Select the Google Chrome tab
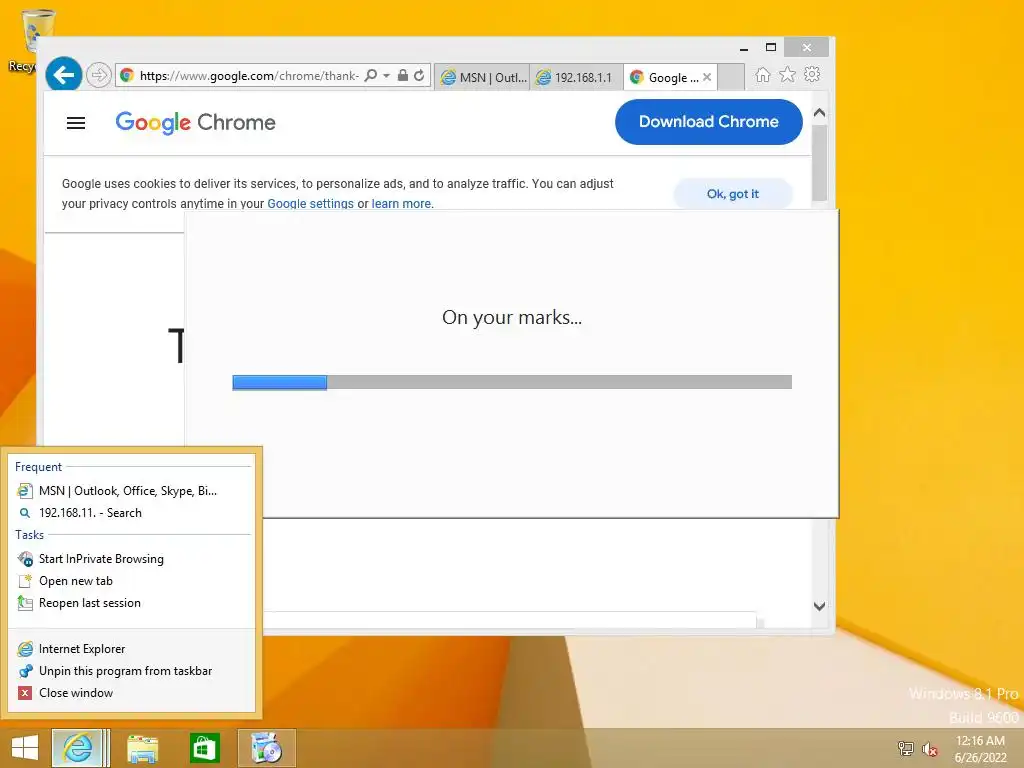Image resolution: width=1024 pixels, height=768 pixels. tap(665, 77)
